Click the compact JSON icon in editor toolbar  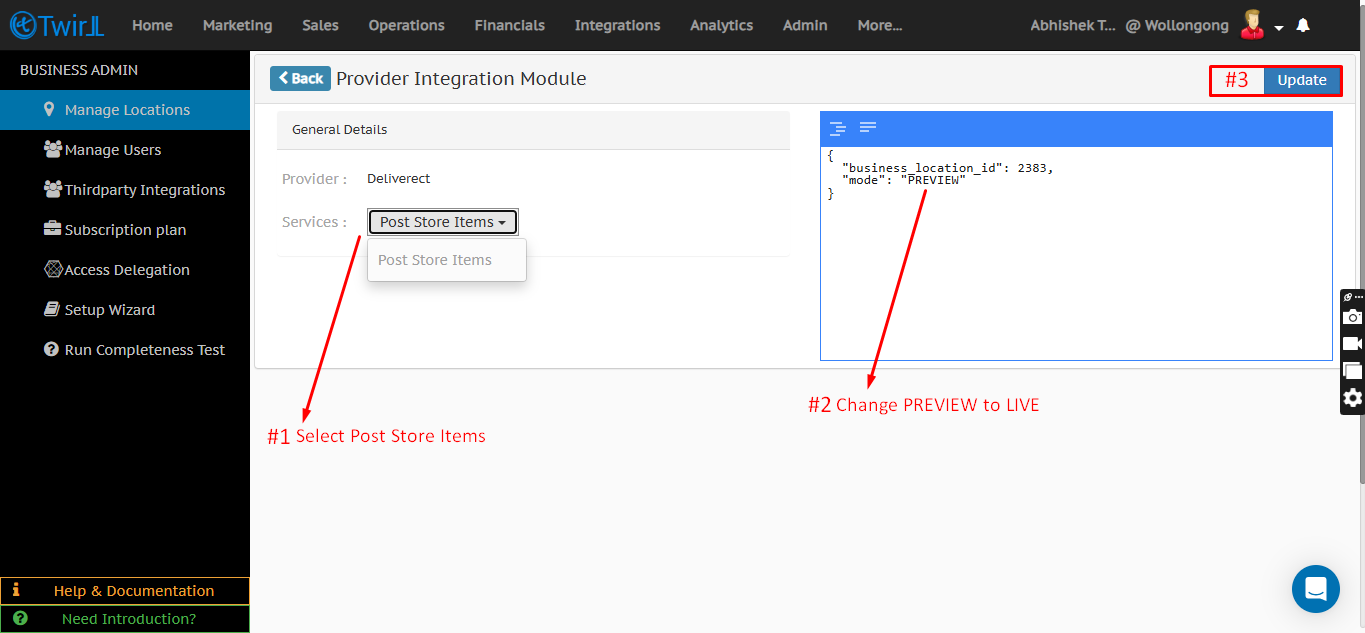(x=868, y=128)
